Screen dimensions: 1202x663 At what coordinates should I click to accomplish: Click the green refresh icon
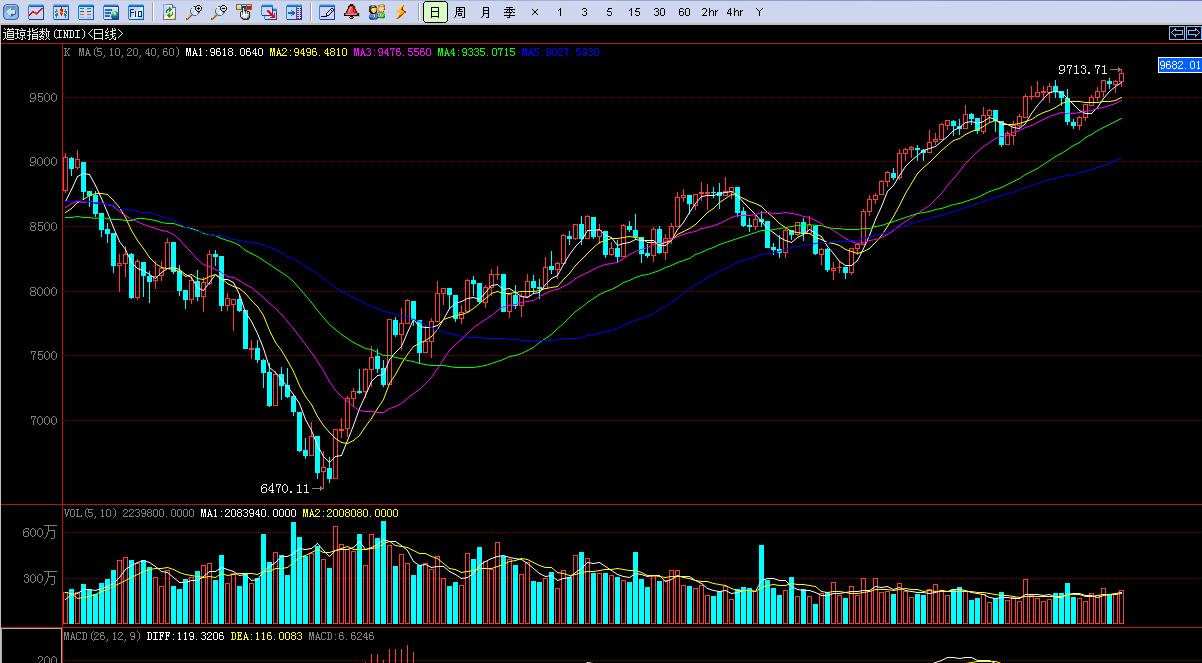pos(169,12)
